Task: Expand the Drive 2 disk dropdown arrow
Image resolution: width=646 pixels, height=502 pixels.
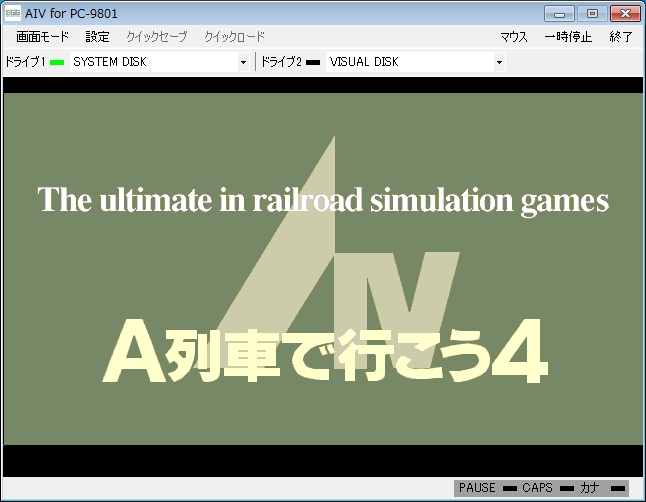Action: tap(499, 63)
